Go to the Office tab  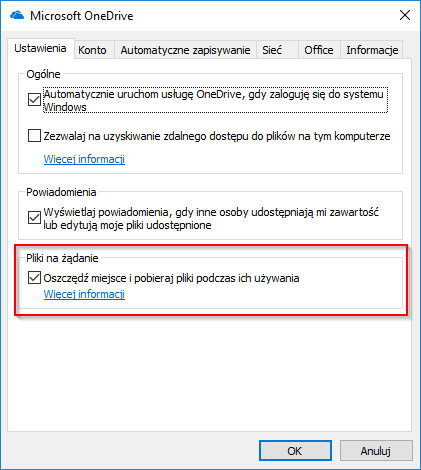coord(319,50)
